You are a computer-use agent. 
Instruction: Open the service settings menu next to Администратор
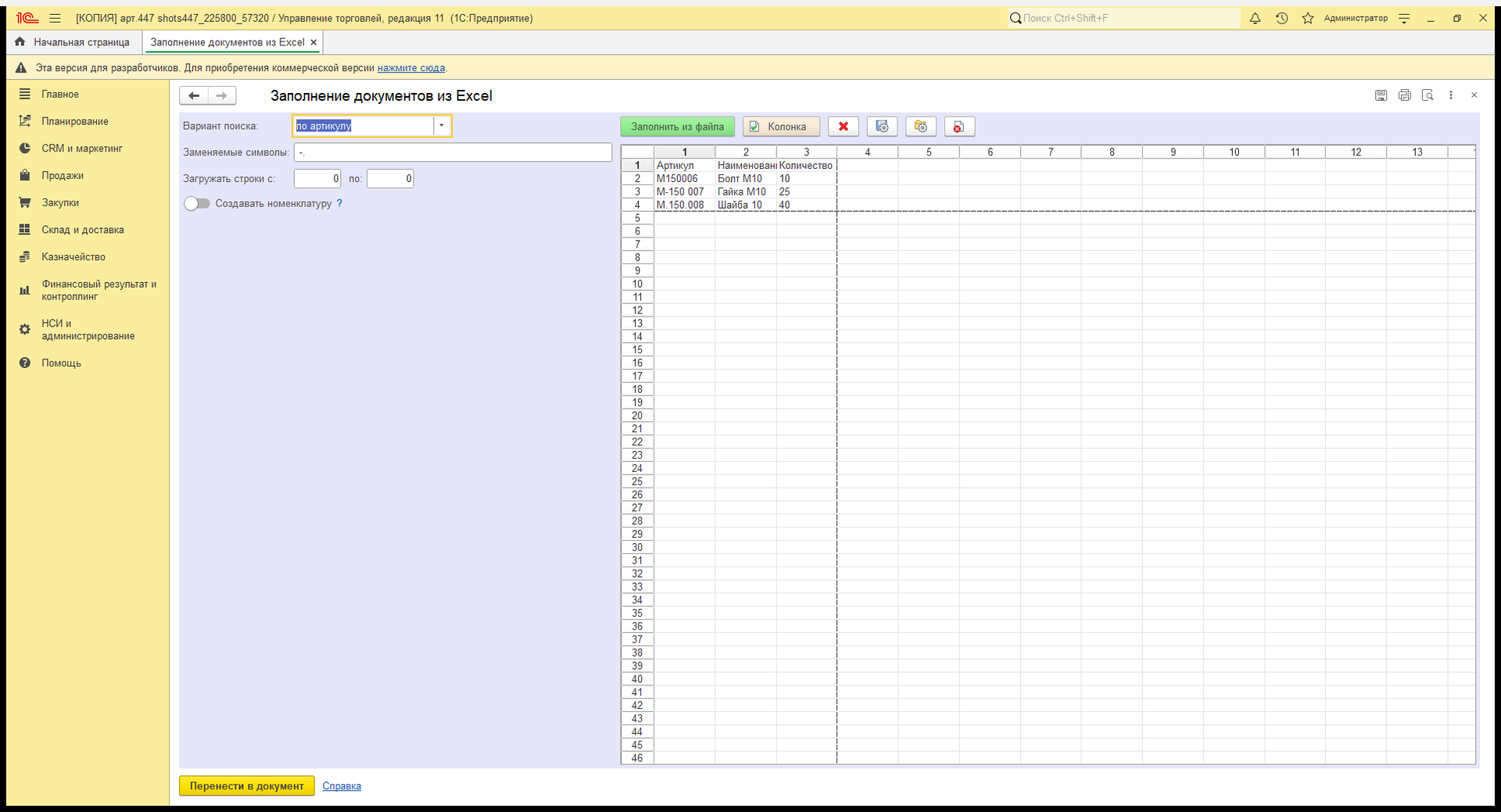click(1404, 18)
